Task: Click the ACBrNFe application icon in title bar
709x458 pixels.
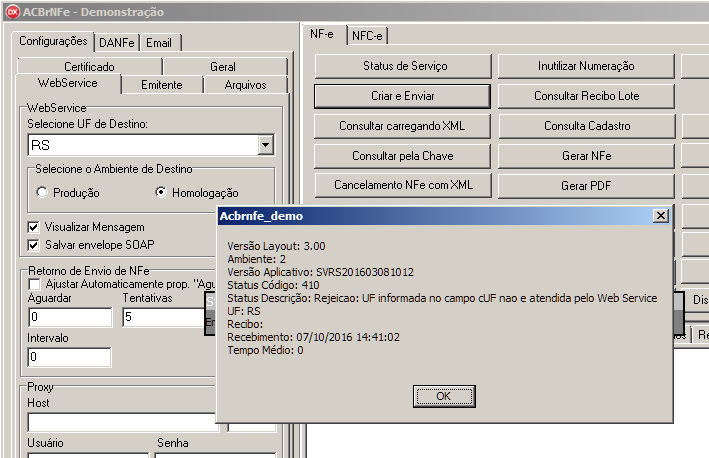Action: click(13, 12)
